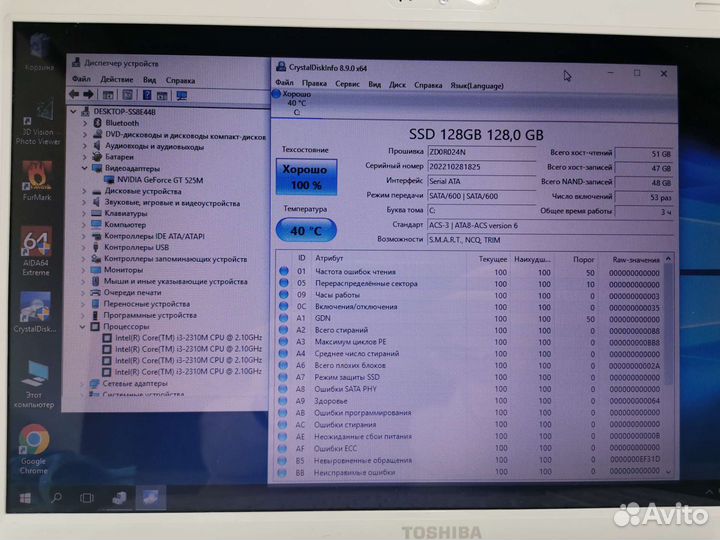Select the Часы работы attribute row

(x=470, y=295)
